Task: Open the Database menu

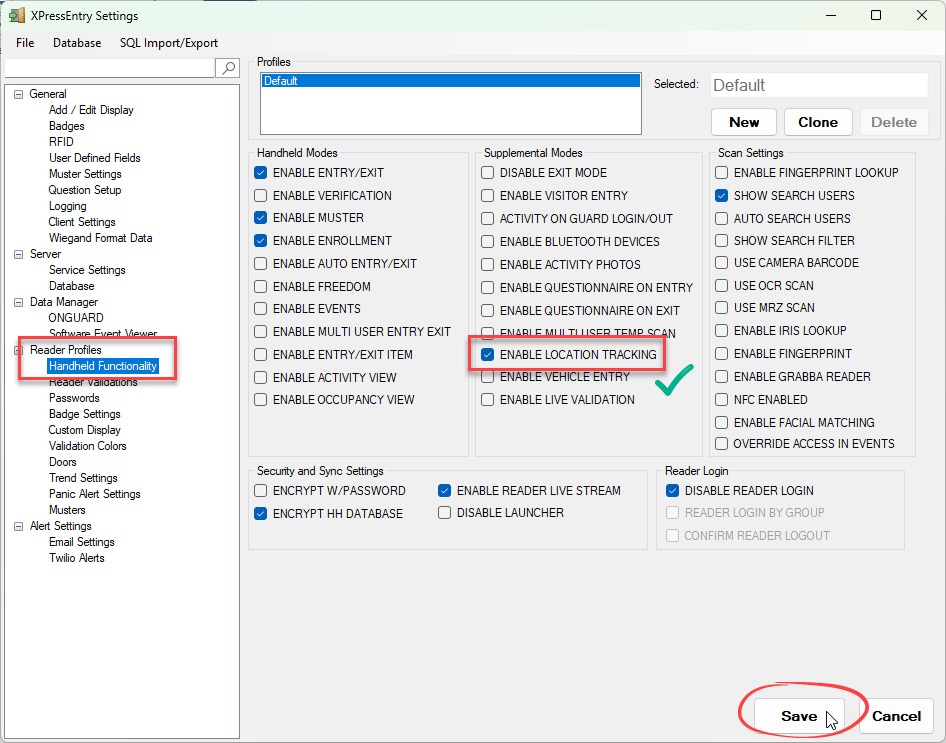Action: tap(77, 43)
